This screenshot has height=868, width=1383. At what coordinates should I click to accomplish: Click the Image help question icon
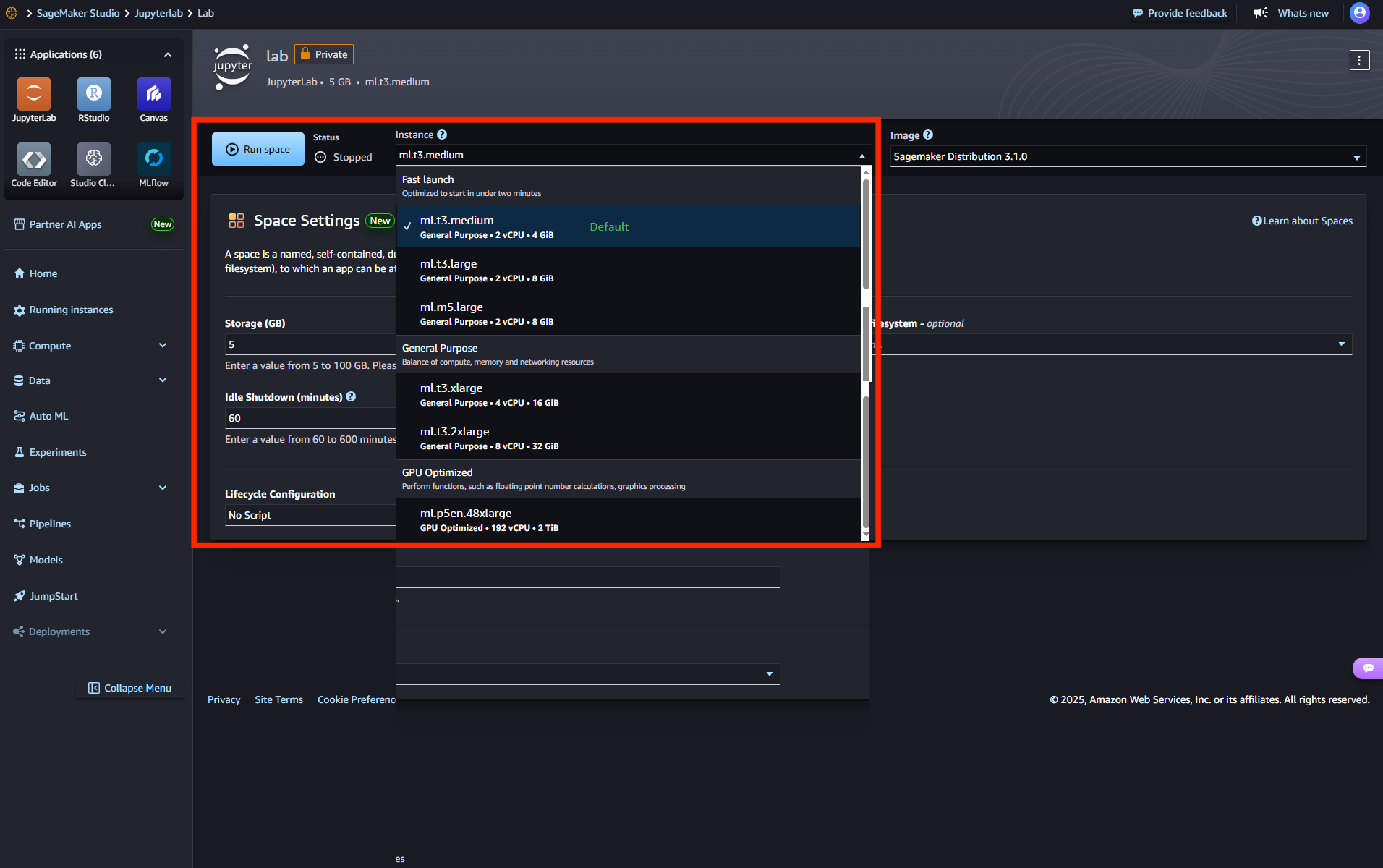pyautogui.click(x=928, y=135)
